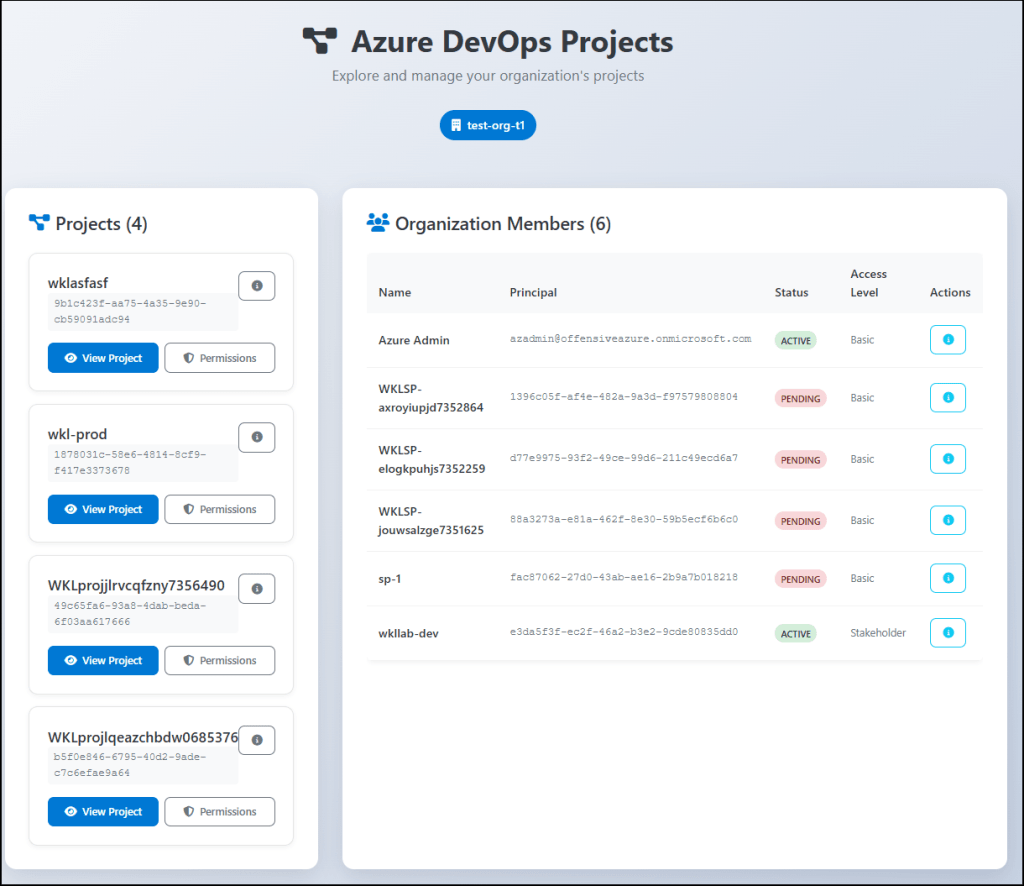Show info for WKLprojlqeazchbdw0685376 project
This screenshot has height=886, width=1024.
257,740
